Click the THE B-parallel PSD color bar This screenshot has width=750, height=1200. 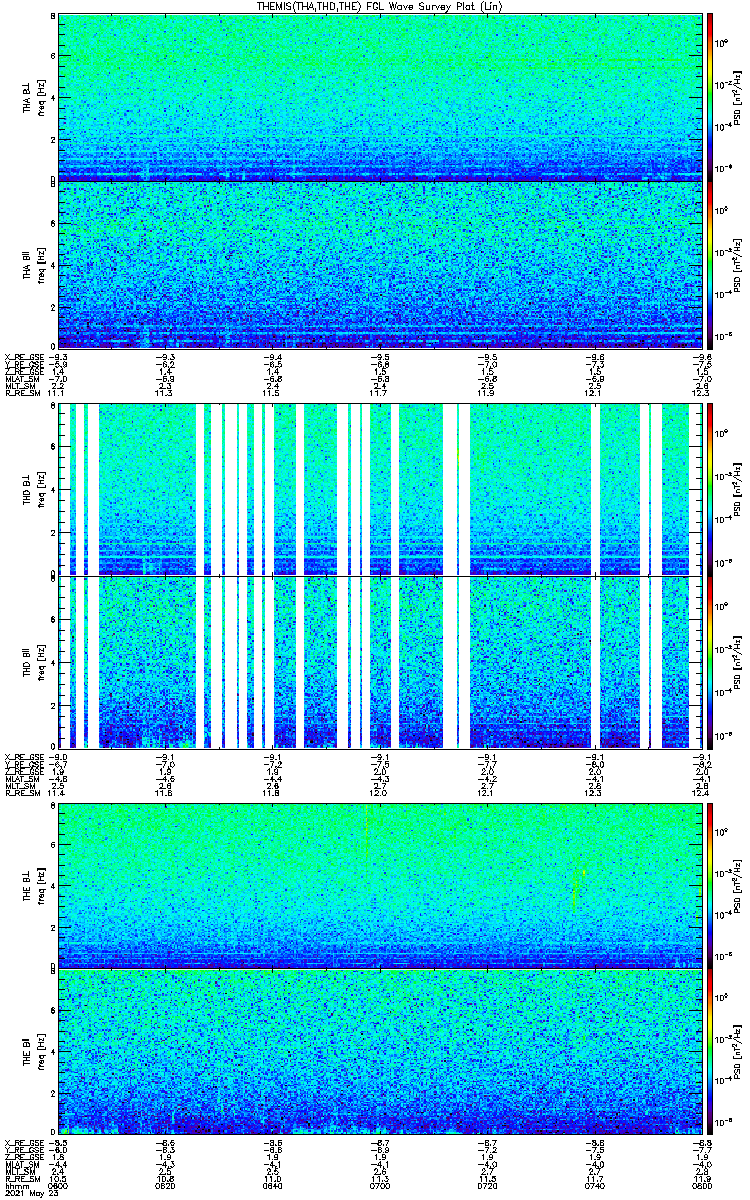(709, 1051)
